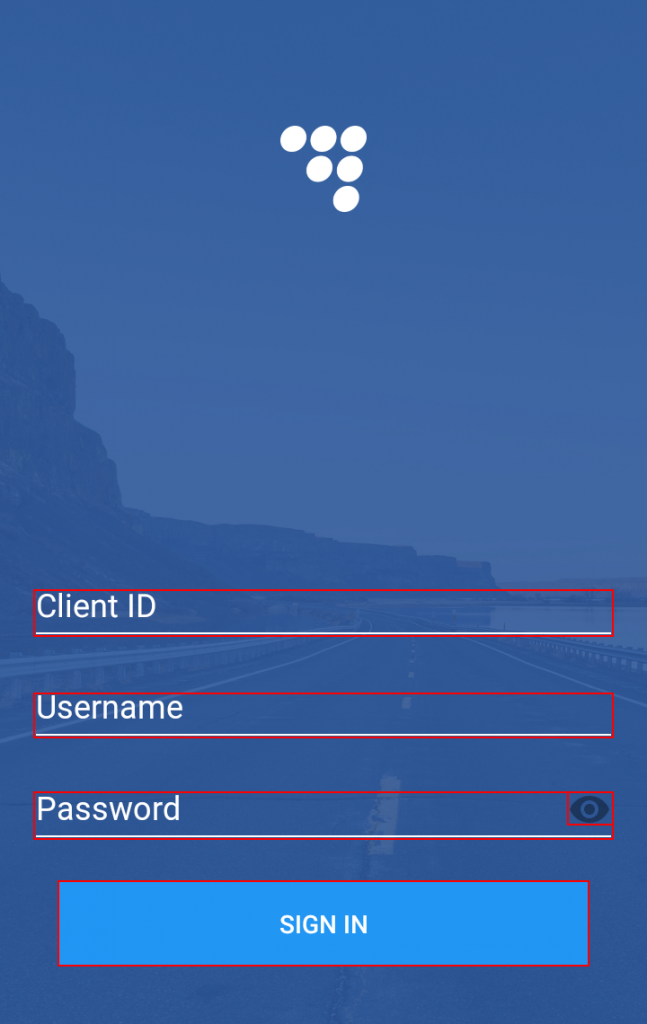Screen dimensions: 647x1024
Task: Click the white dotted app logo
Action: [323, 168]
